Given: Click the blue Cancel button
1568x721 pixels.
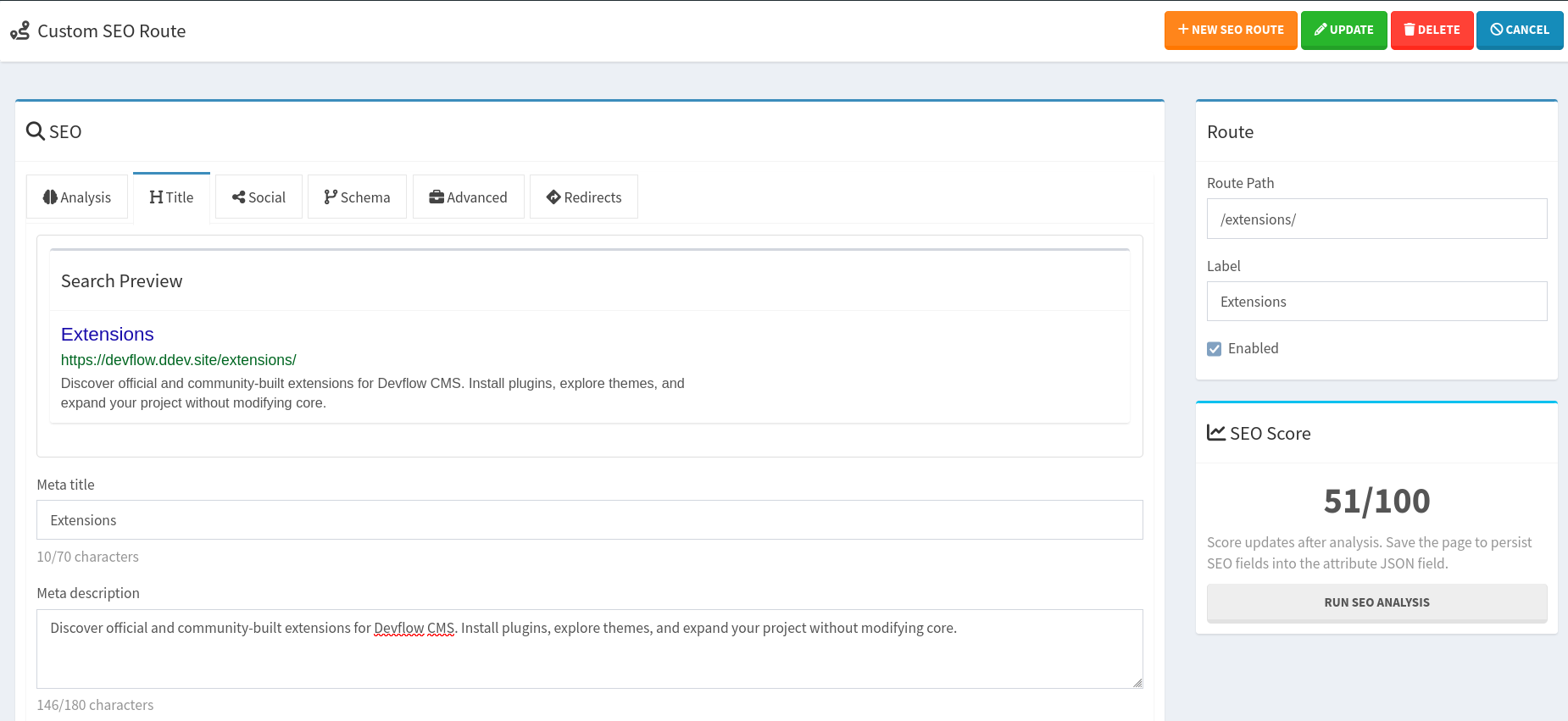Looking at the screenshot, I should [x=1520, y=30].
